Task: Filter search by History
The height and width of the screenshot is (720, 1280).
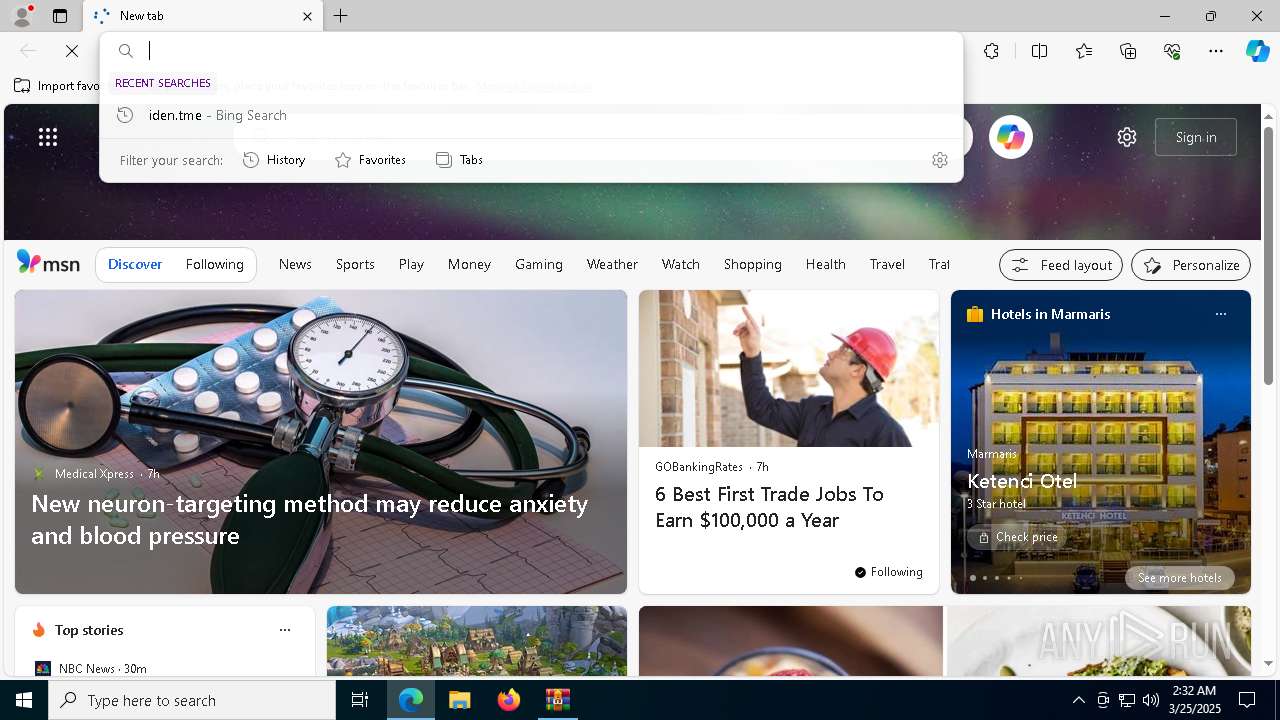Action: (275, 160)
